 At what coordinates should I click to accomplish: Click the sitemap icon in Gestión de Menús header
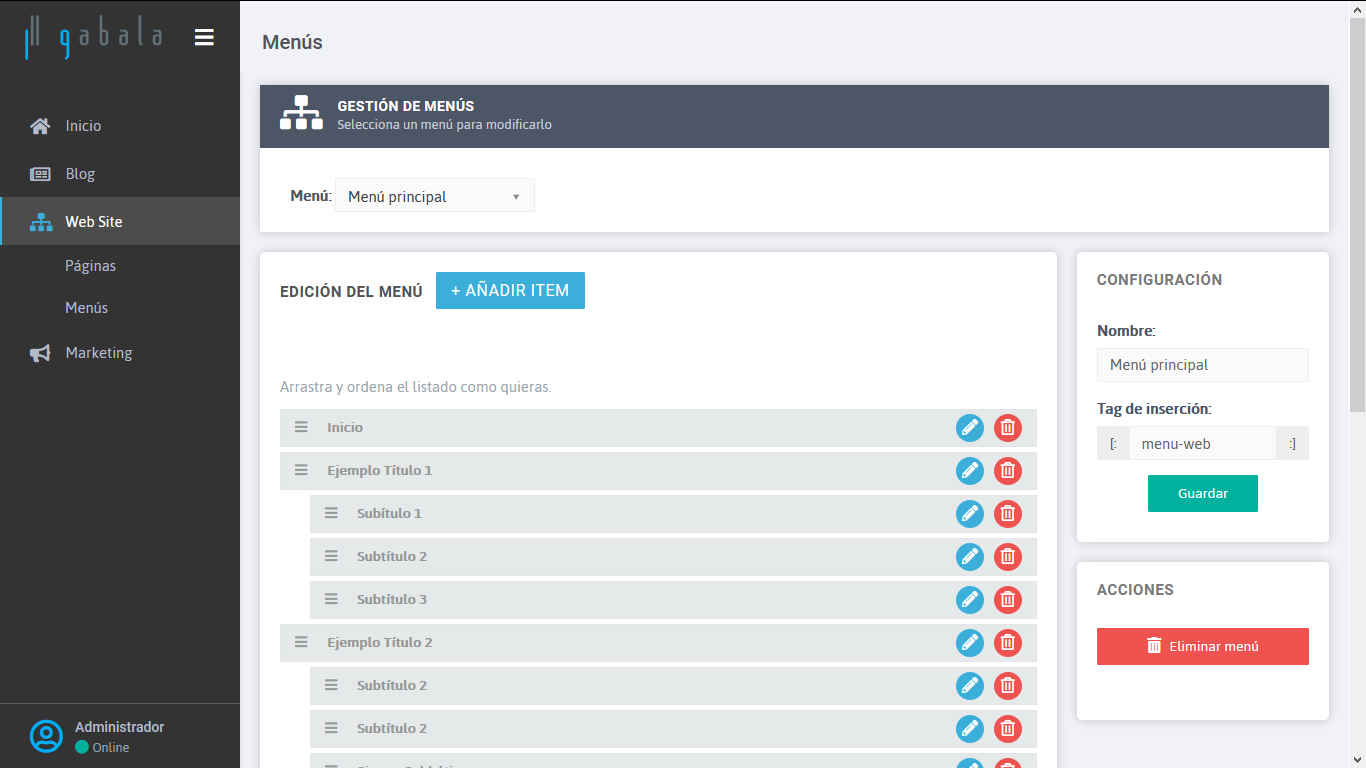coord(301,112)
